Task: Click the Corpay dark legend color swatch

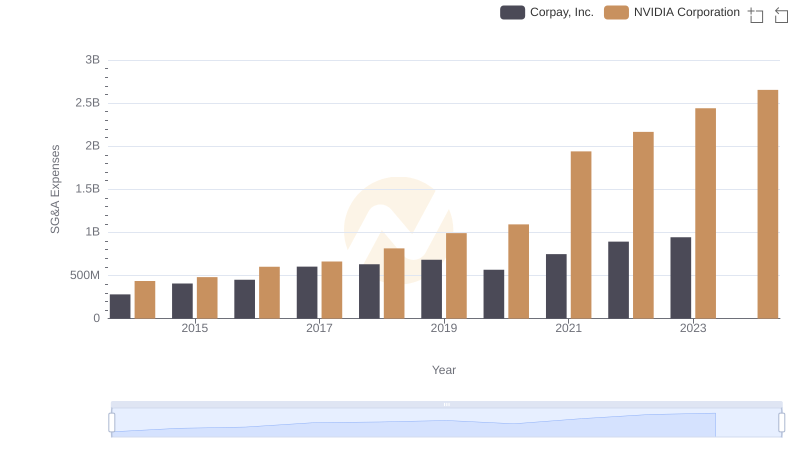Action: tap(512, 12)
